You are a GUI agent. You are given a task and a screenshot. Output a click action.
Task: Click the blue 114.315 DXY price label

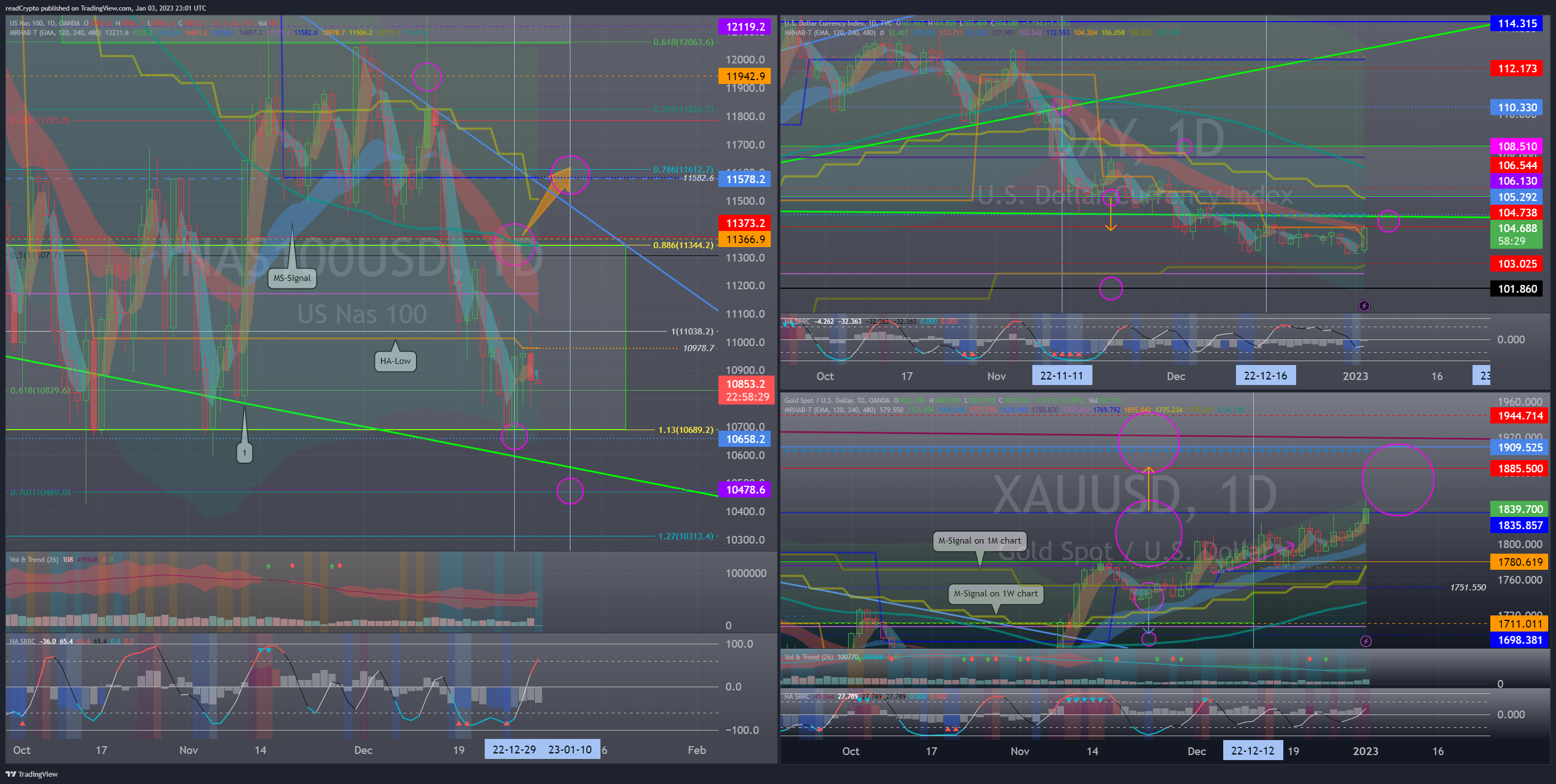(1516, 23)
